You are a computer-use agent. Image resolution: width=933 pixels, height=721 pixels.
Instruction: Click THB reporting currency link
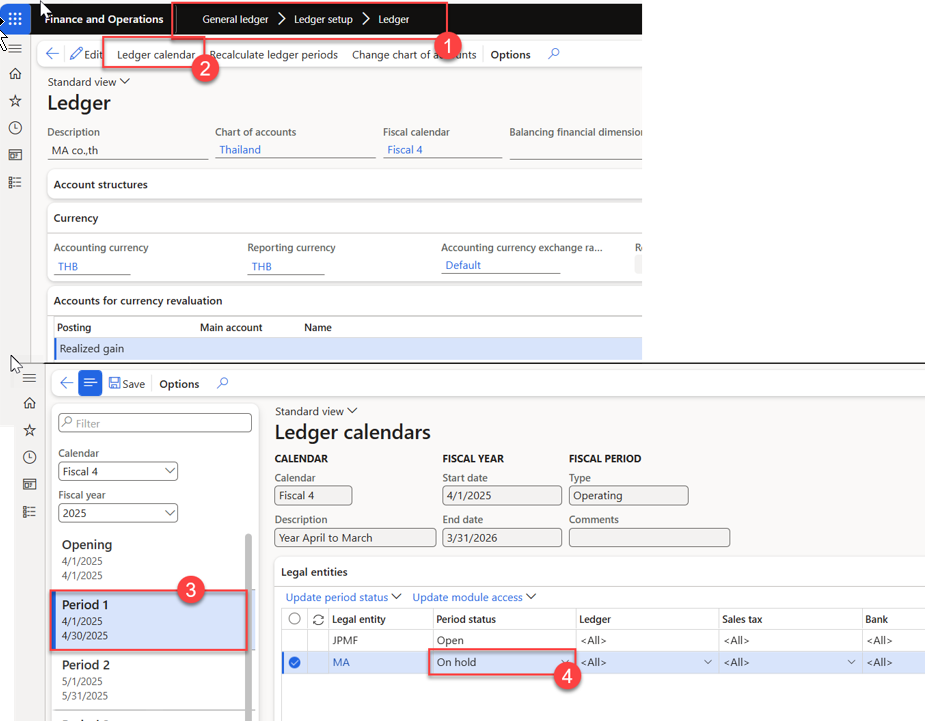point(261,267)
